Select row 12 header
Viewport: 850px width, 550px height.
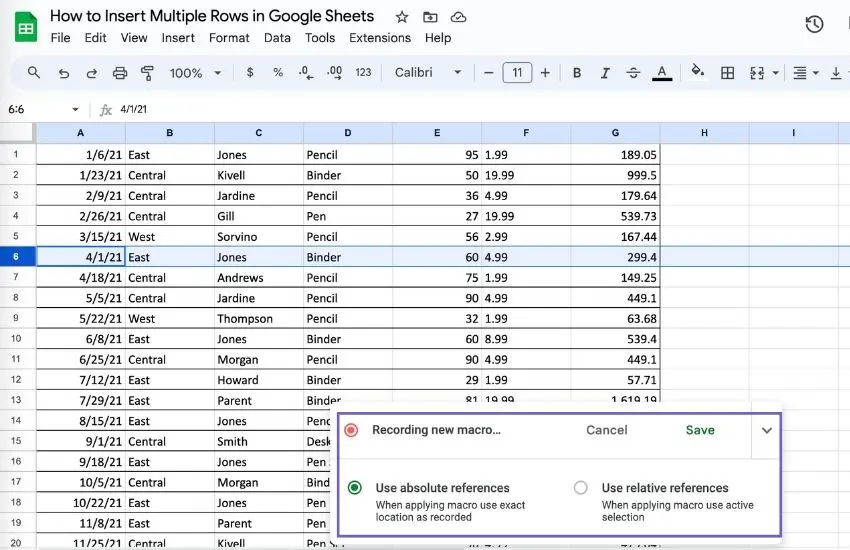[18, 380]
